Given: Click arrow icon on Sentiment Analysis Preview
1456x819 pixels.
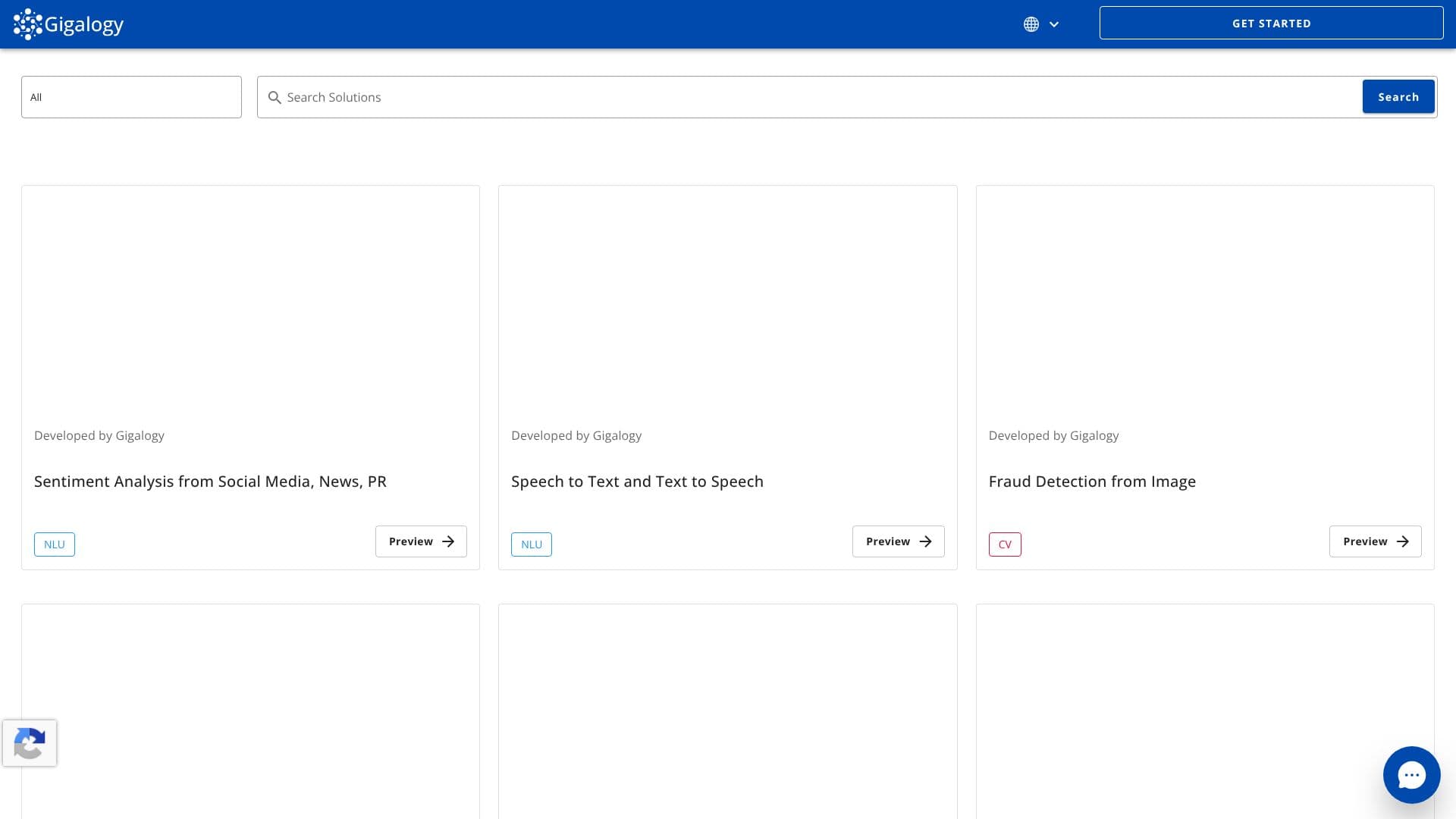Looking at the screenshot, I should pos(448,541).
